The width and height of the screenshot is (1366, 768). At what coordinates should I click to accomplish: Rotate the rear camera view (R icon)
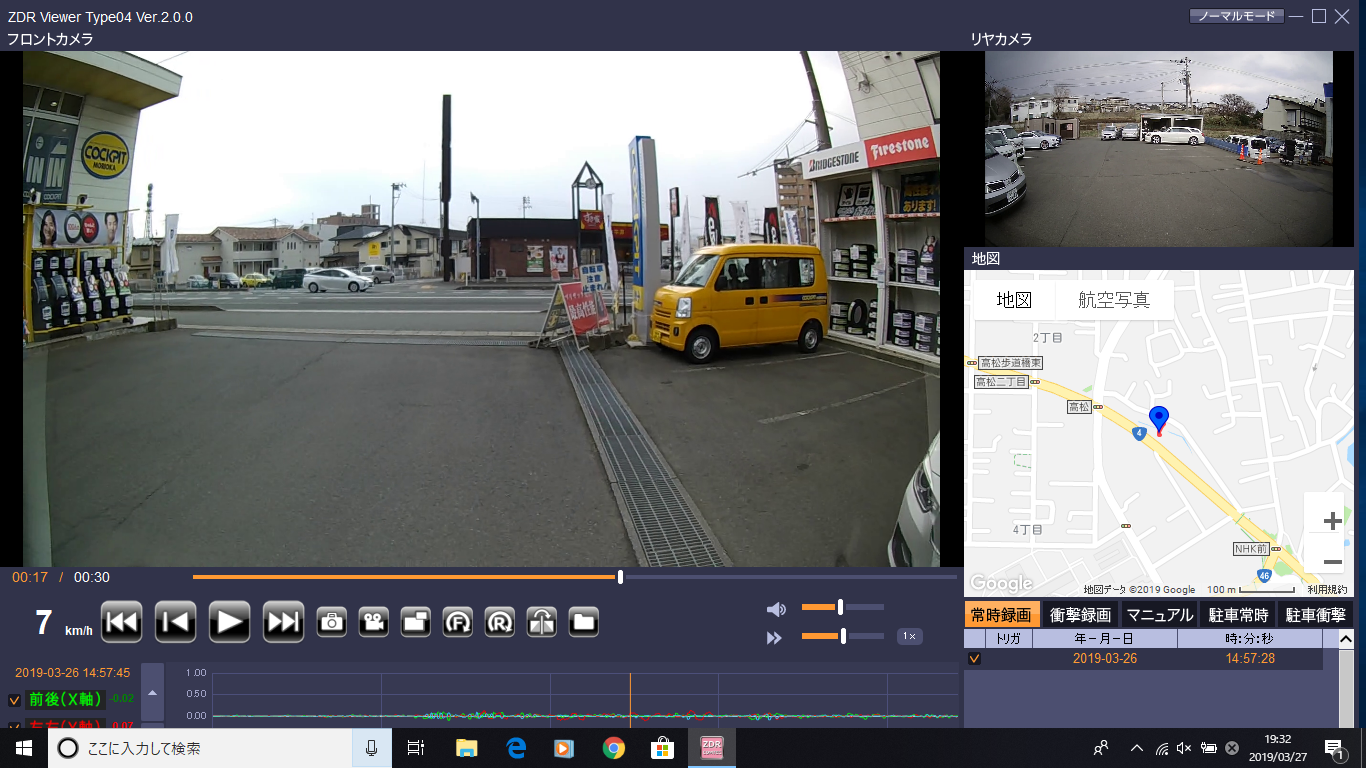click(499, 622)
